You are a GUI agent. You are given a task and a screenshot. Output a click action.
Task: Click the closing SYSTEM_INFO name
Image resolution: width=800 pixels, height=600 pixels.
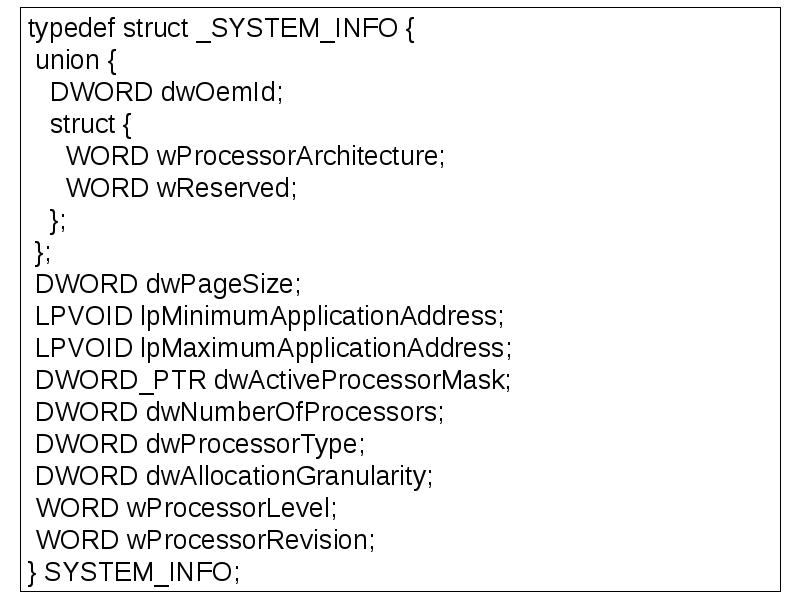click(x=142, y=572)
